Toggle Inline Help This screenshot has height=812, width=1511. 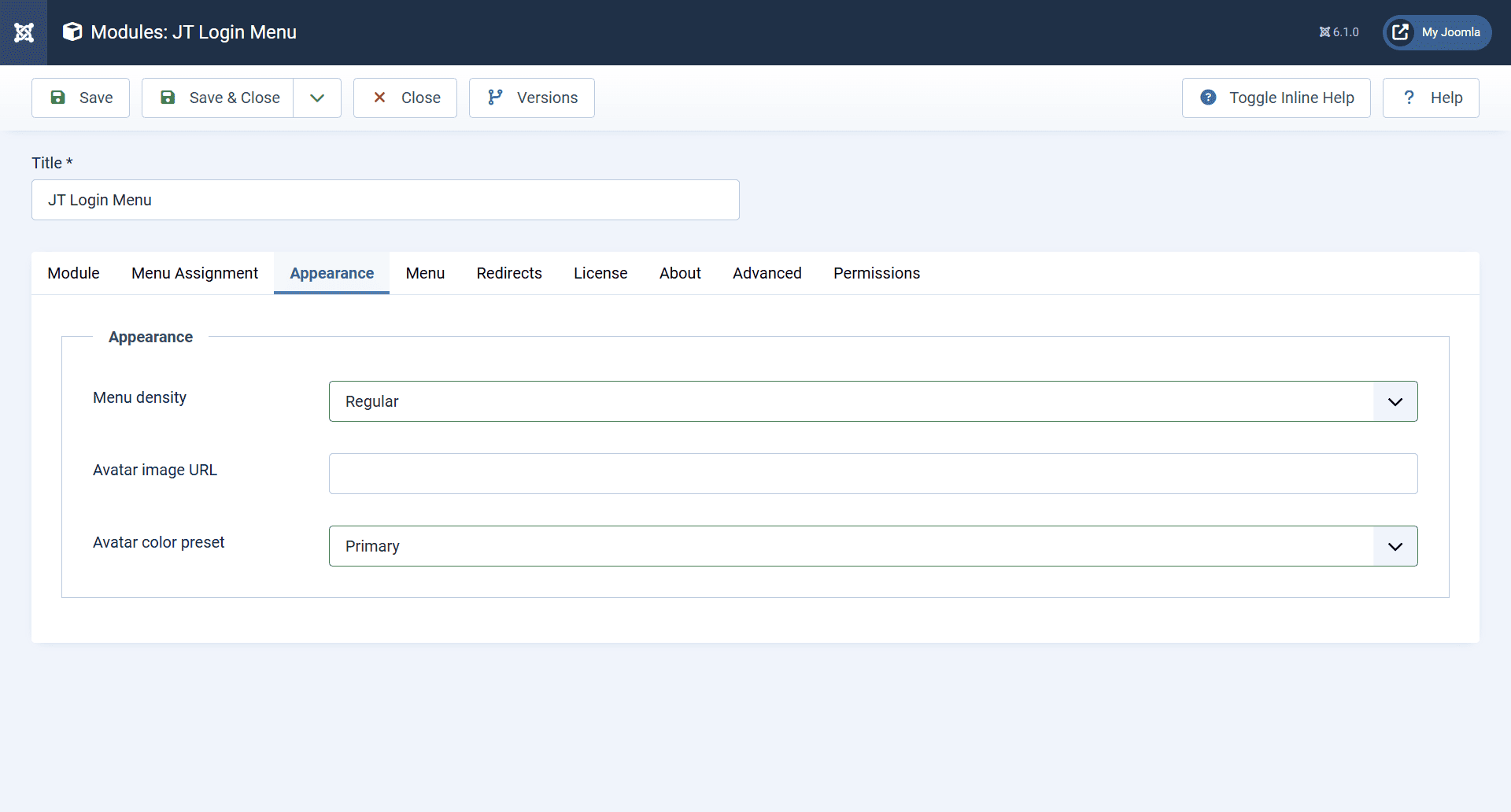pyautogui.click(x=1276, y=98)
